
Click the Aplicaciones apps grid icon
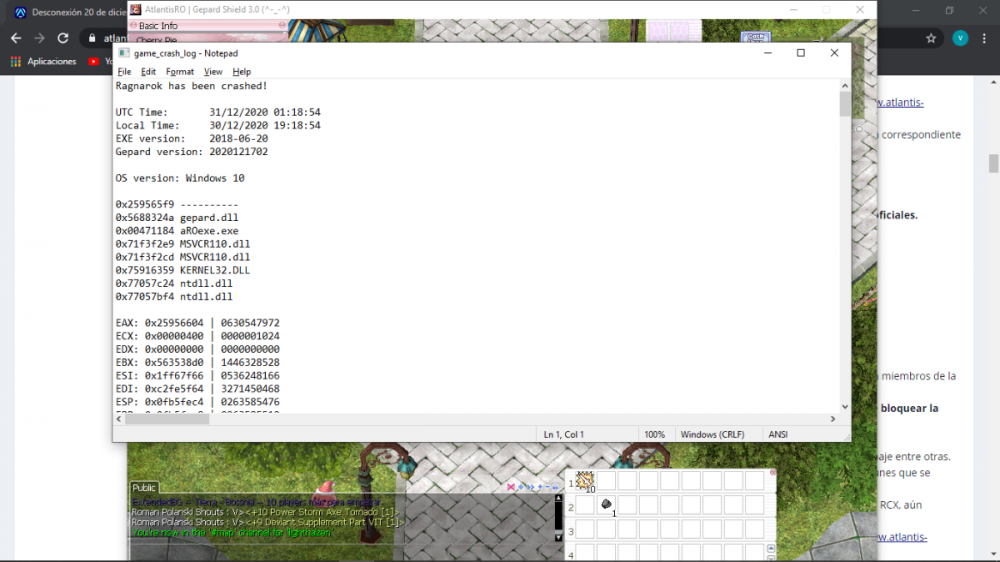[15, 61]
